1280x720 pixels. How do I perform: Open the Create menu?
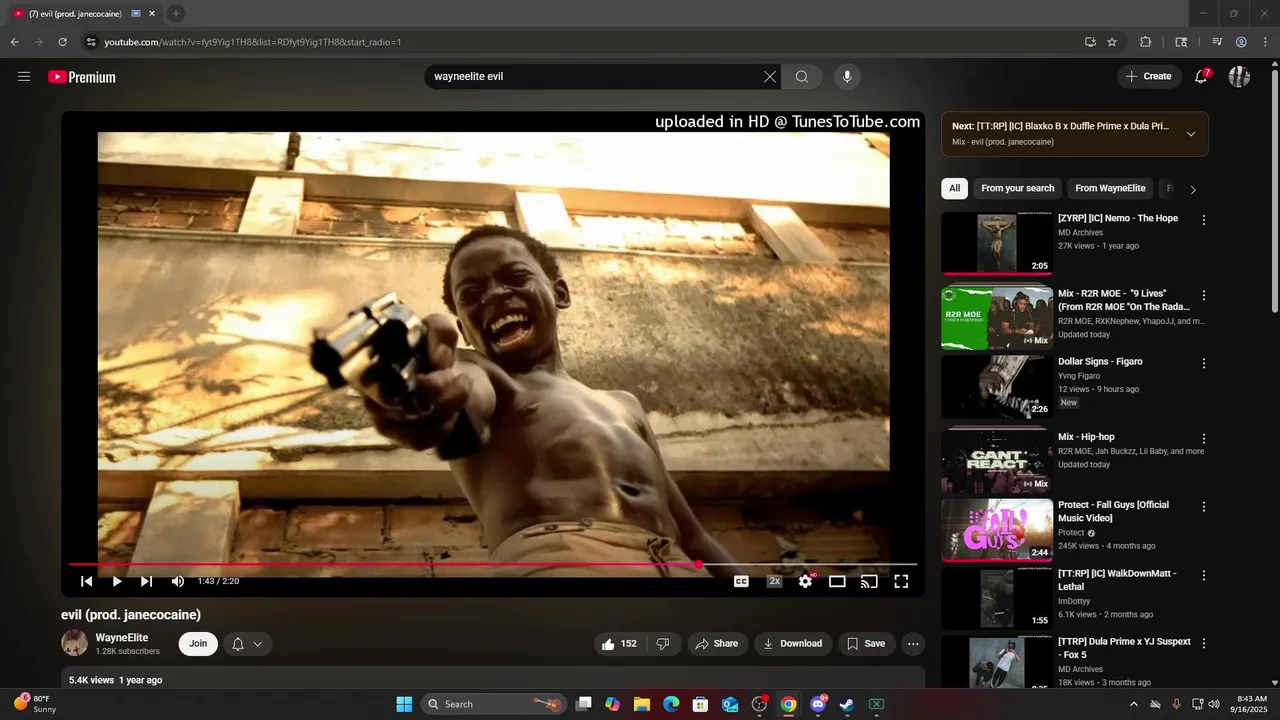pos(1148,77)
